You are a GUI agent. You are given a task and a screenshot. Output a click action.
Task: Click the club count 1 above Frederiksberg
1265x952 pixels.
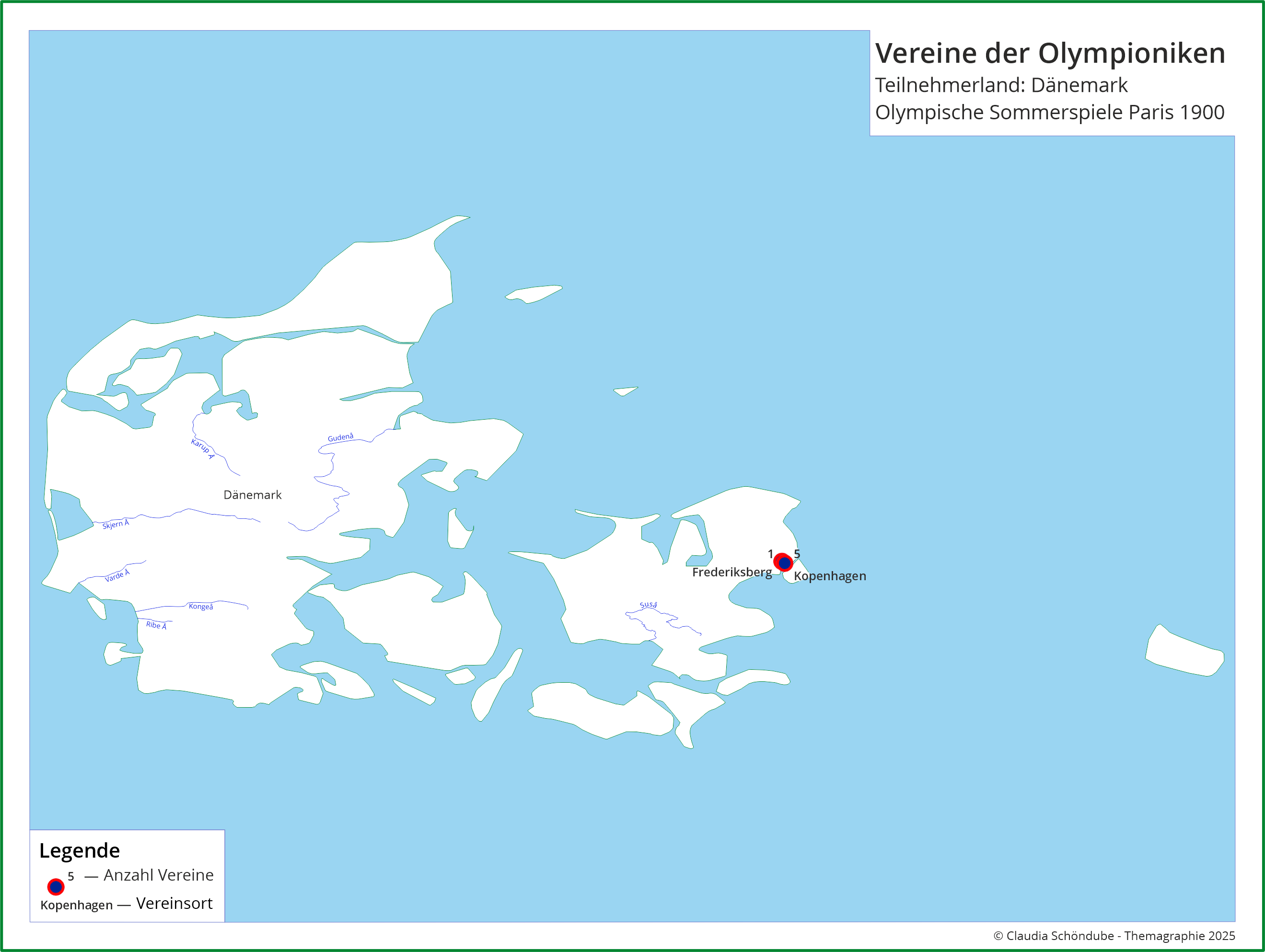coord(770,553)
